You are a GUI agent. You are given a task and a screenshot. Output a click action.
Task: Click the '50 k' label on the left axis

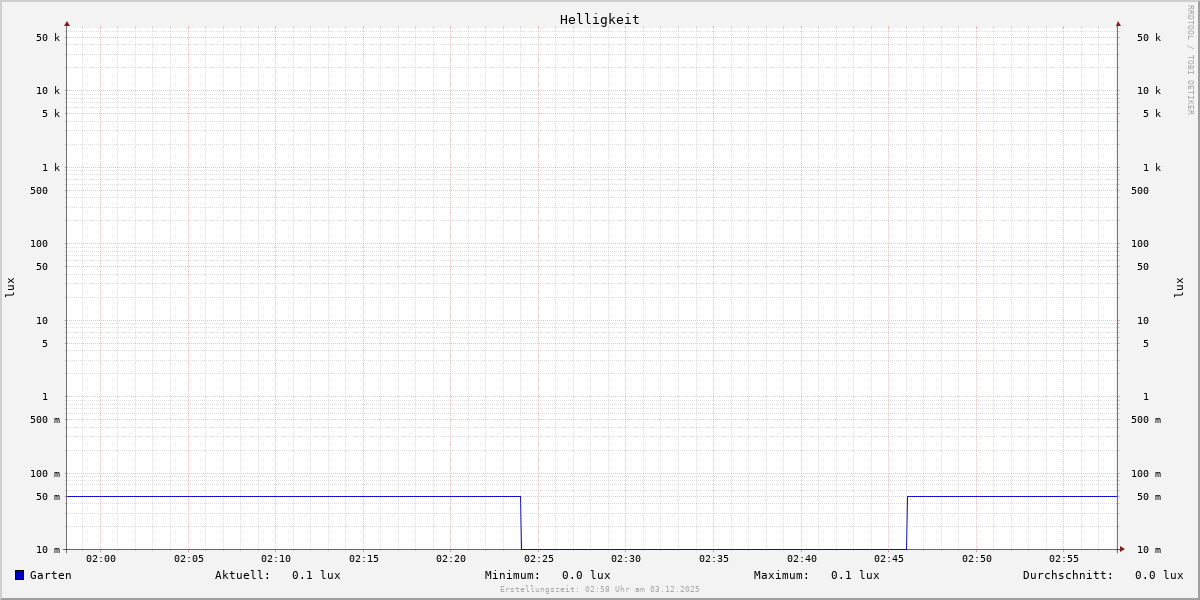[x=48, y=38]
